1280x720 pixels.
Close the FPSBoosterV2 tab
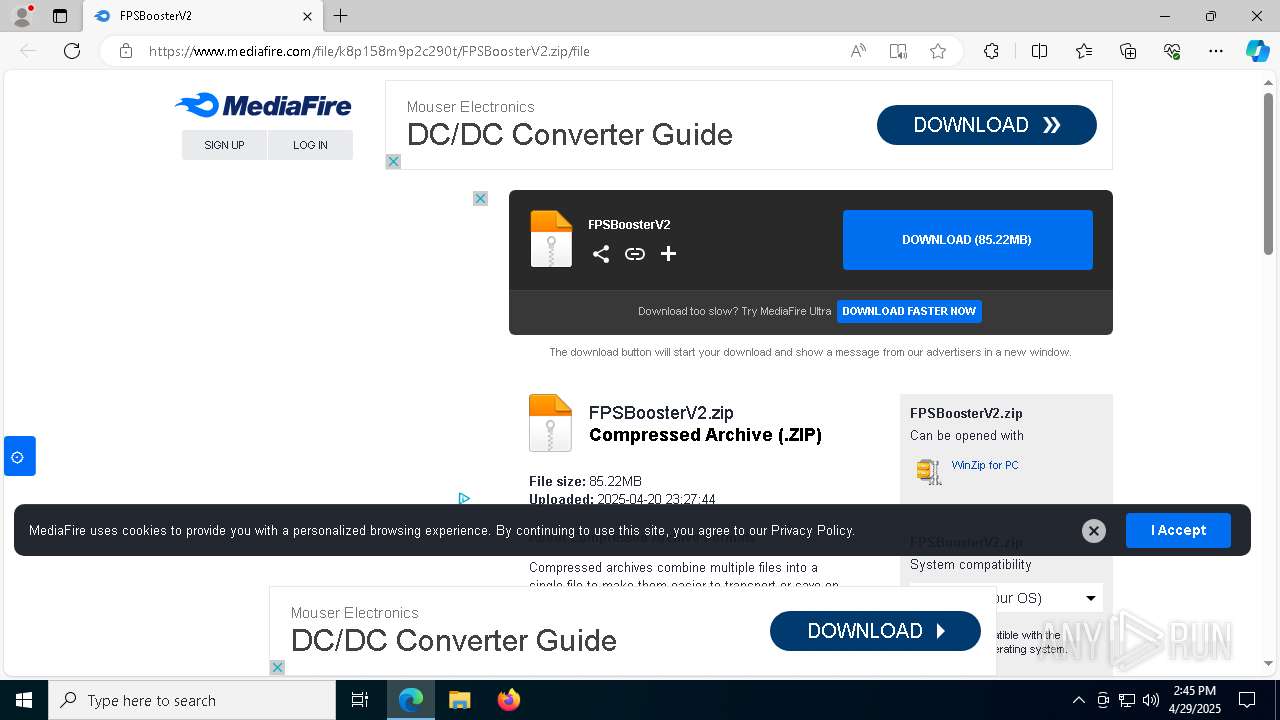click(x=308, y=16)
